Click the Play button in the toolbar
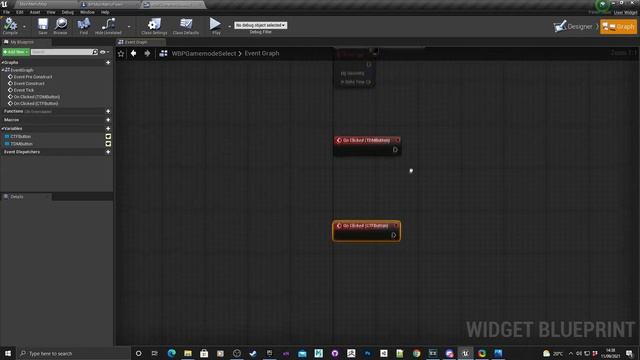Screen dimensions: 640x360 coord(216,25)
